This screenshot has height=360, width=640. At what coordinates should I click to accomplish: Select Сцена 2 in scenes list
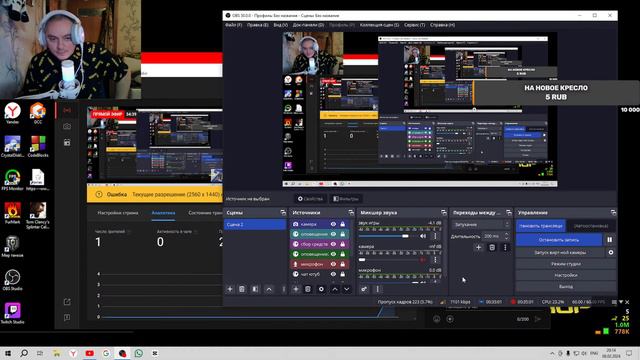[x=255, y=224]
